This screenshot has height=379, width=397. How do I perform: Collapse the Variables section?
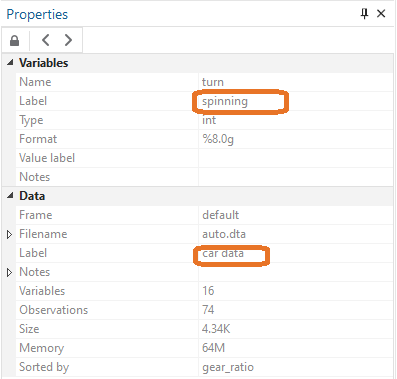coord(10,62)
